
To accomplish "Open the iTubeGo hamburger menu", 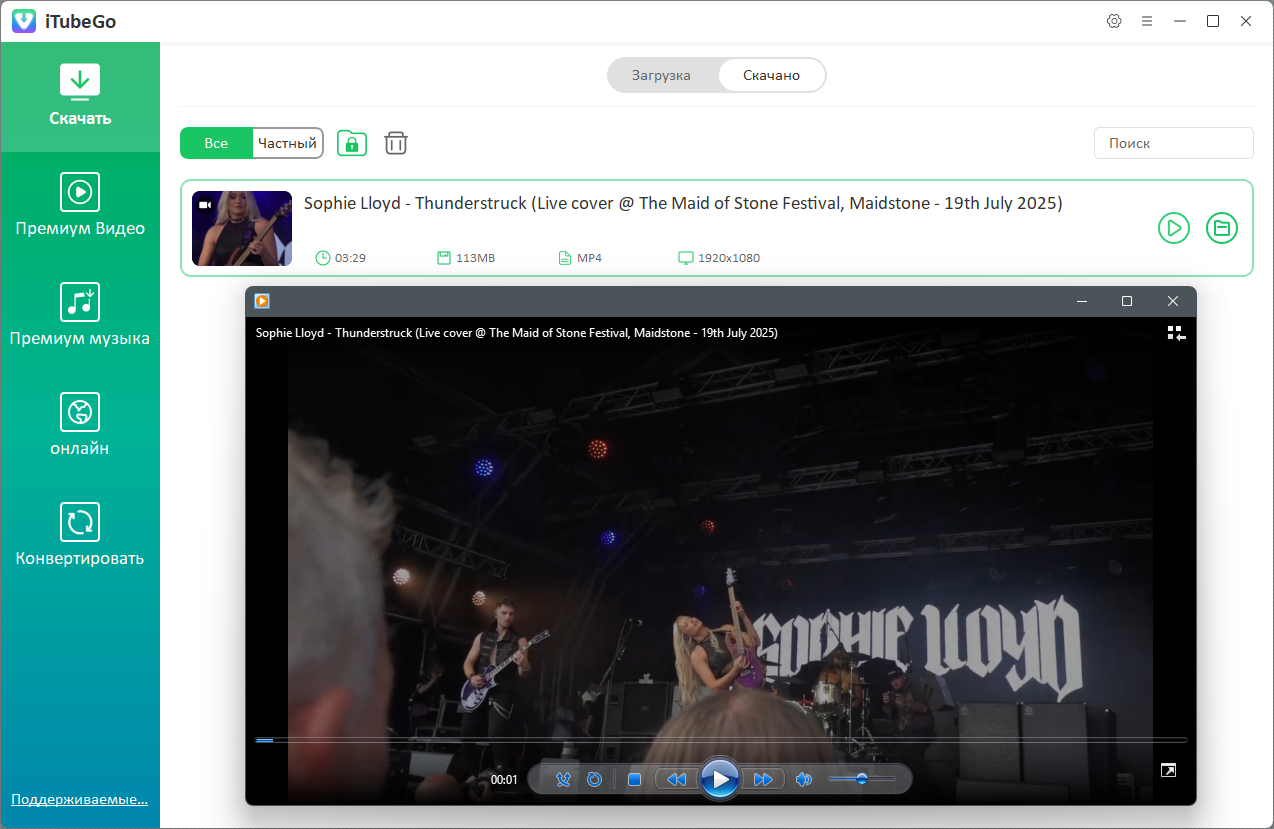I will tap(1147, 21).
